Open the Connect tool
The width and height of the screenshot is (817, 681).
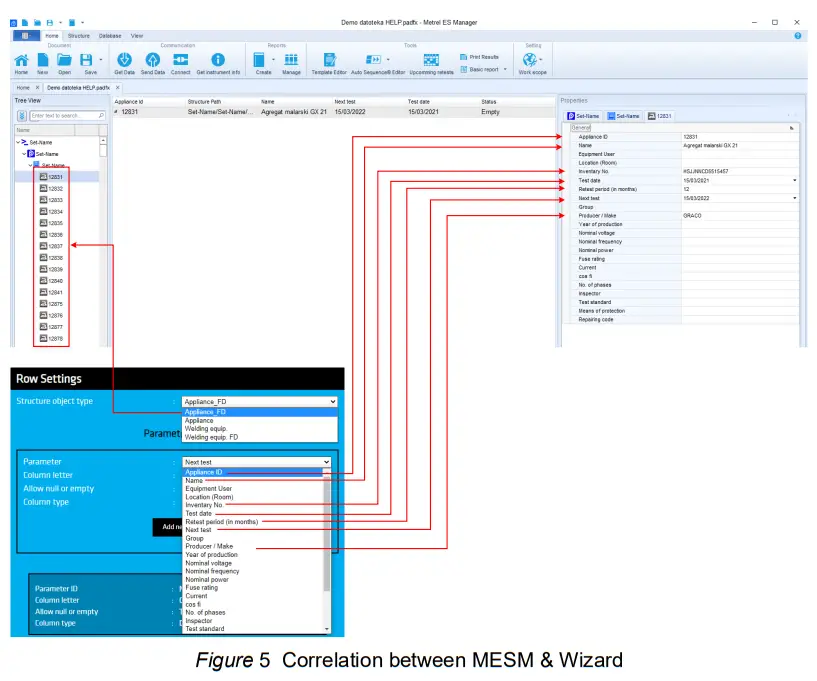(180, 59)
